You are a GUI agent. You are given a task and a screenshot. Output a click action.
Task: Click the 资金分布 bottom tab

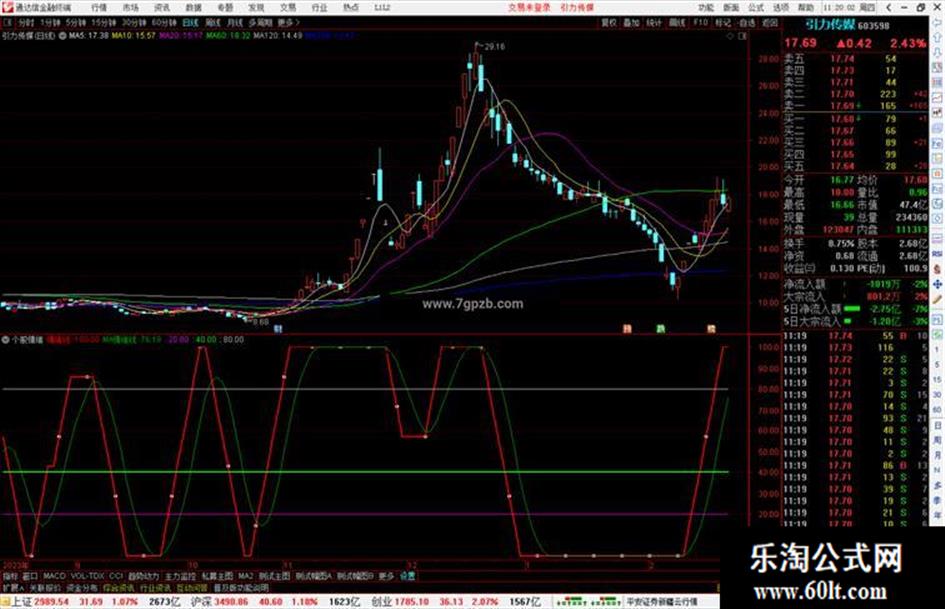81,588
